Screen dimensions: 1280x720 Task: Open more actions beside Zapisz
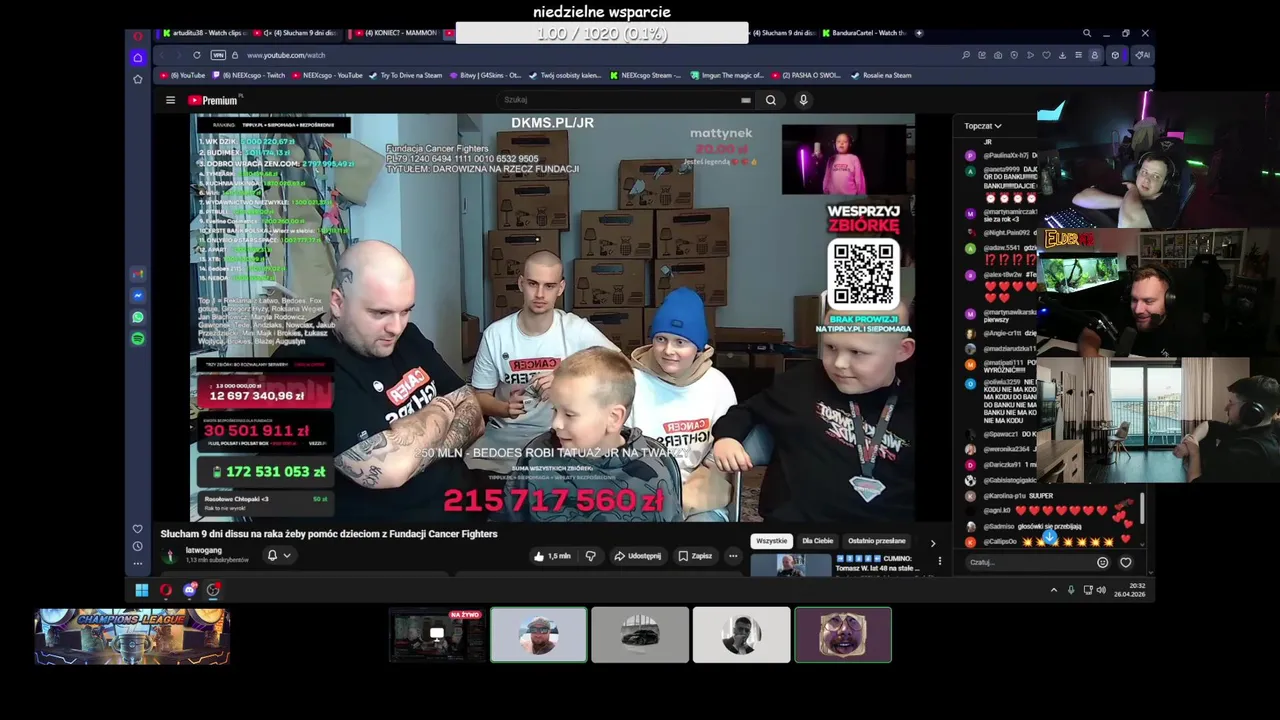click(x=733, y=556)
